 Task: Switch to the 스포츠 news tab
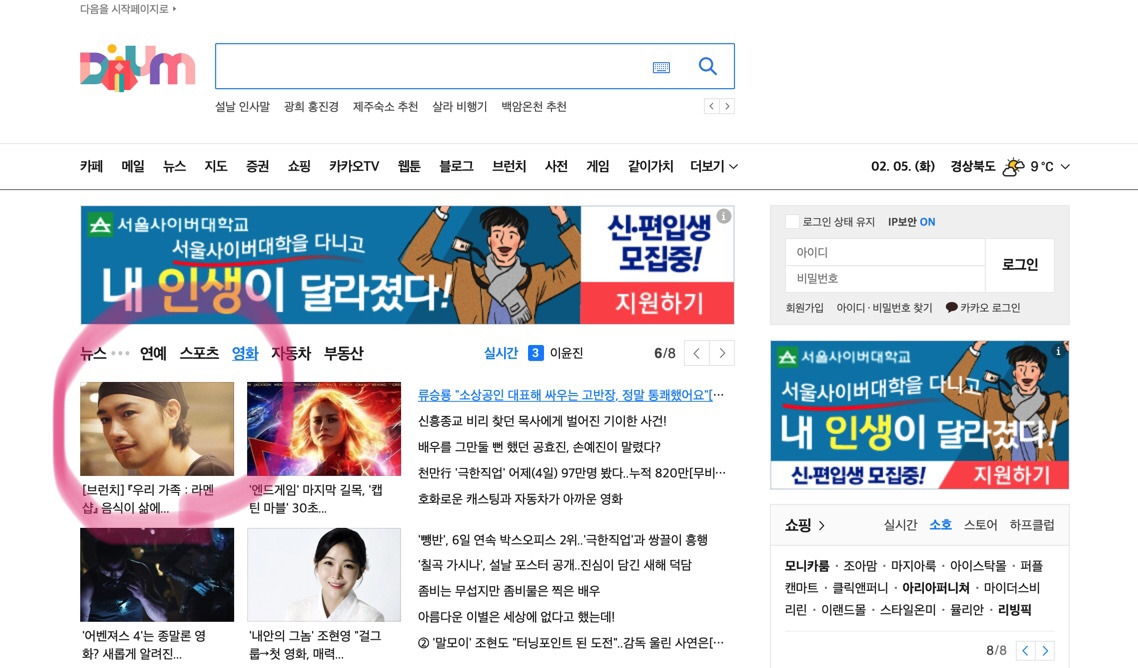tap(199, 354)
